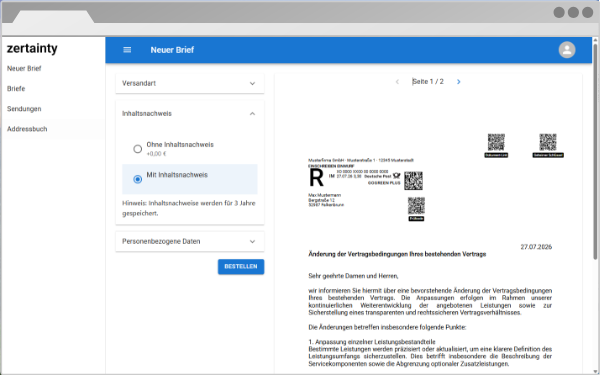The width and height of the screenshot is (600, 375).
Task: Click the Geheimer Schlüssel QR code in preview
Action: (x=548, y=142)
